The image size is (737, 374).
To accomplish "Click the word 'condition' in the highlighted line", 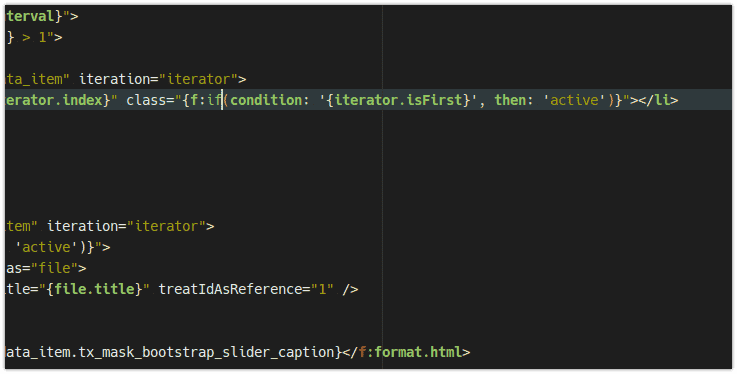I will [x=265, y=100].
